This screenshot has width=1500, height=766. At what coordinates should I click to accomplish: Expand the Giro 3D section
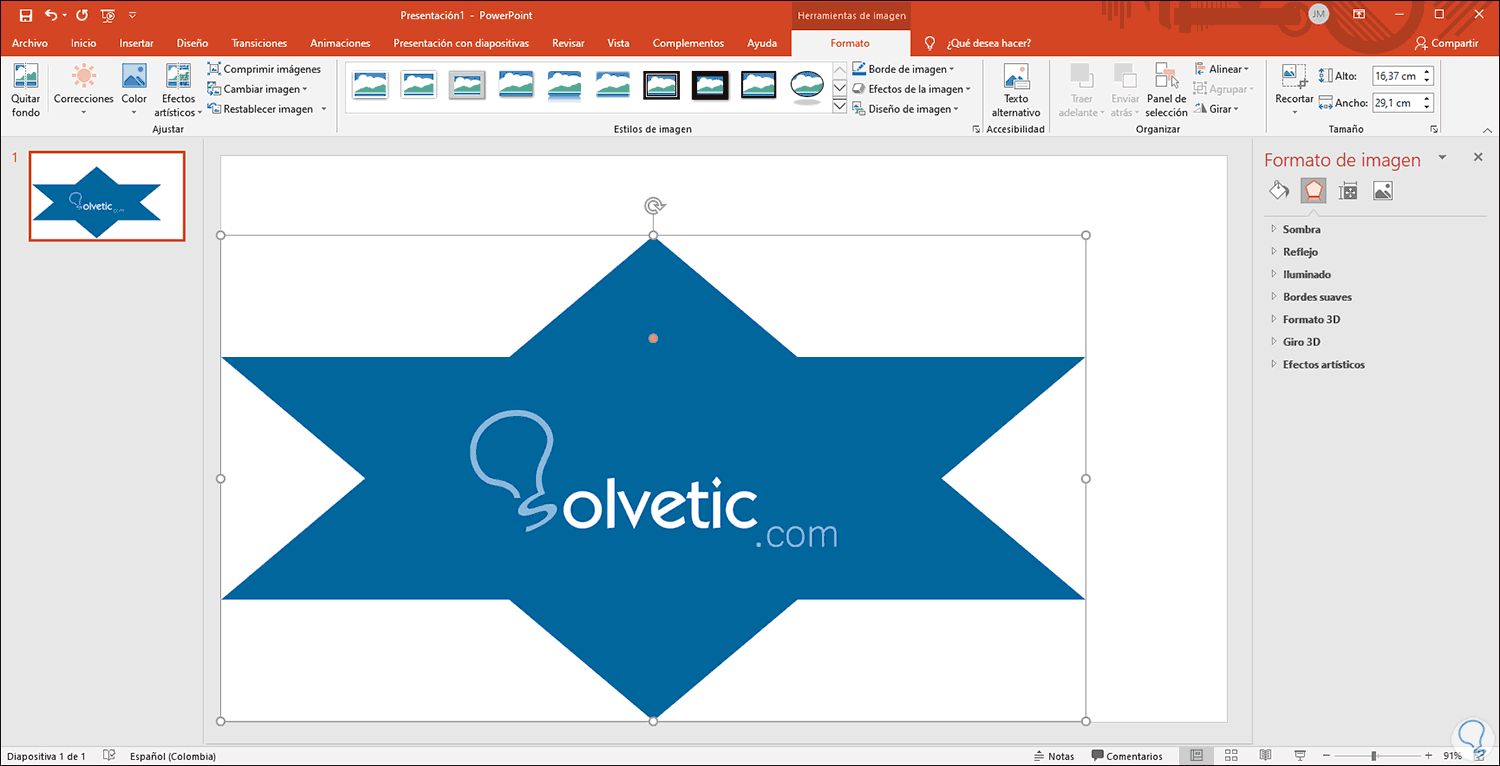pyautogui.click(x=1300, y=342)
